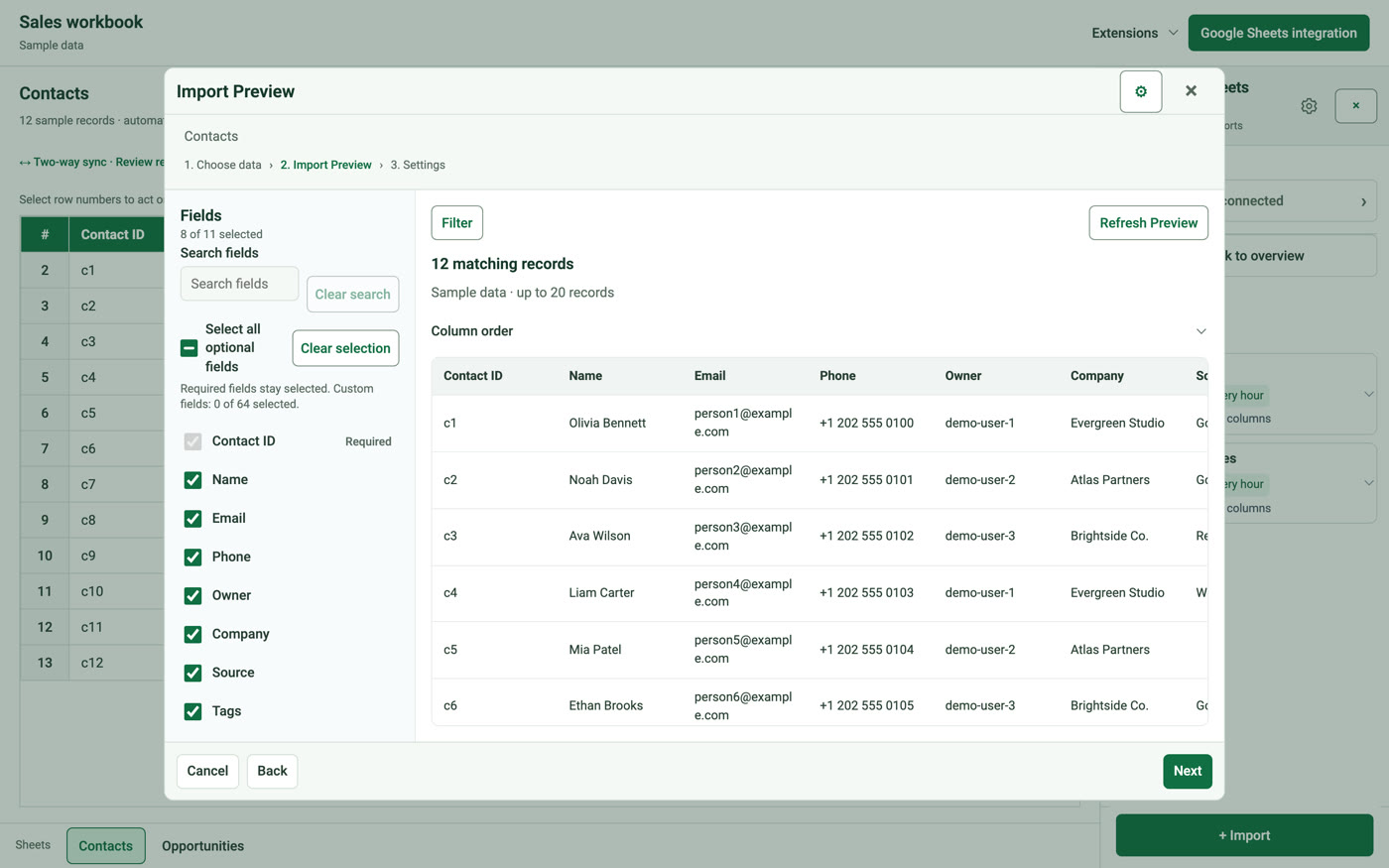Uncheck the Name field checkbox
Image resolution: width=1389 pixels, height=868 pixels.
[x=193, y=480]
